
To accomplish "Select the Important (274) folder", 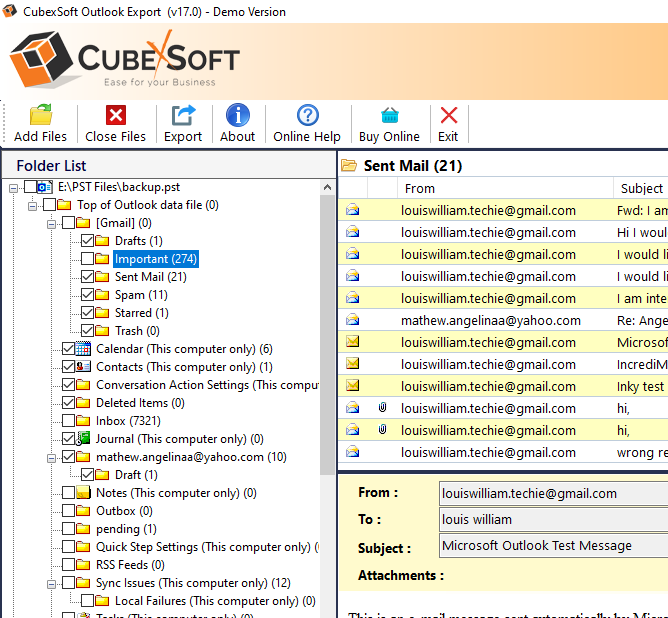I will pos(155,259).
